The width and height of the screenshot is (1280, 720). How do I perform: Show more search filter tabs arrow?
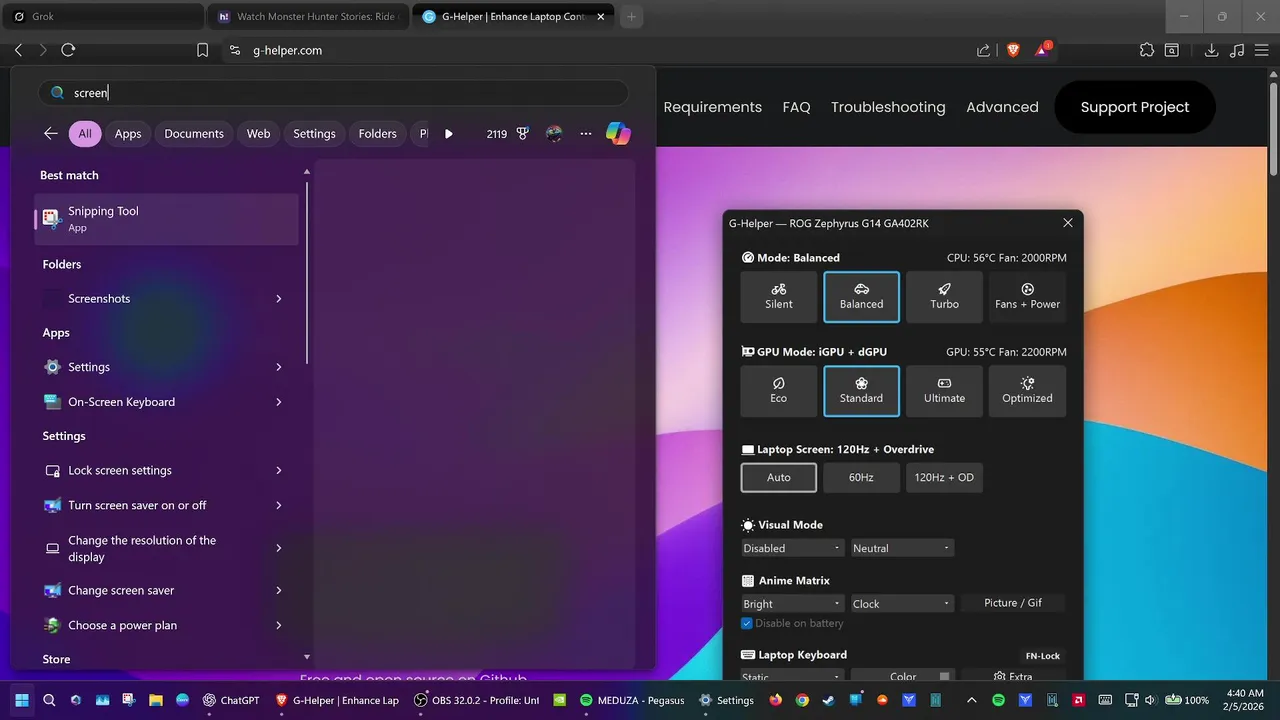tap(449, 134)
